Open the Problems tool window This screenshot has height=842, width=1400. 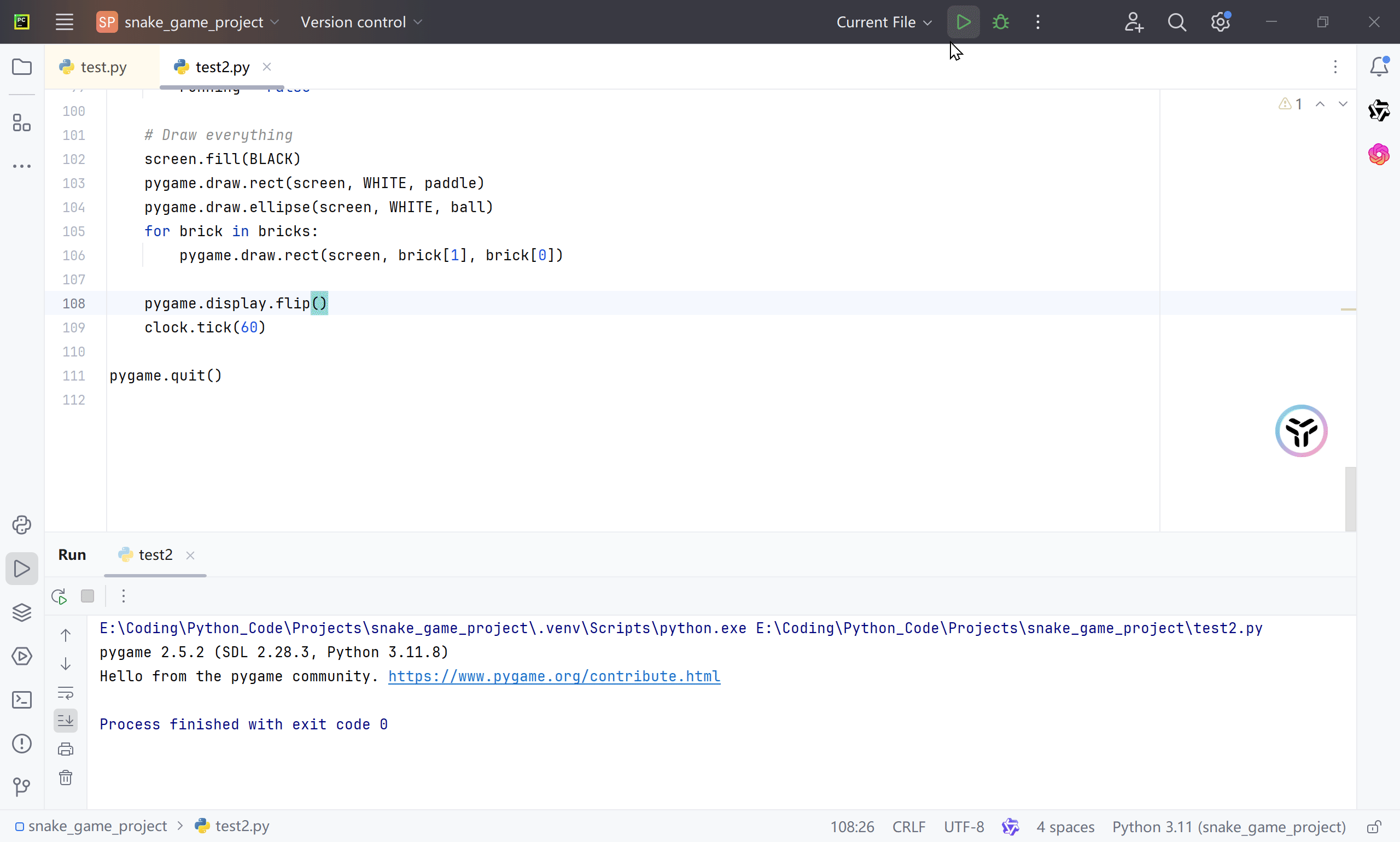tap(21, 744)
